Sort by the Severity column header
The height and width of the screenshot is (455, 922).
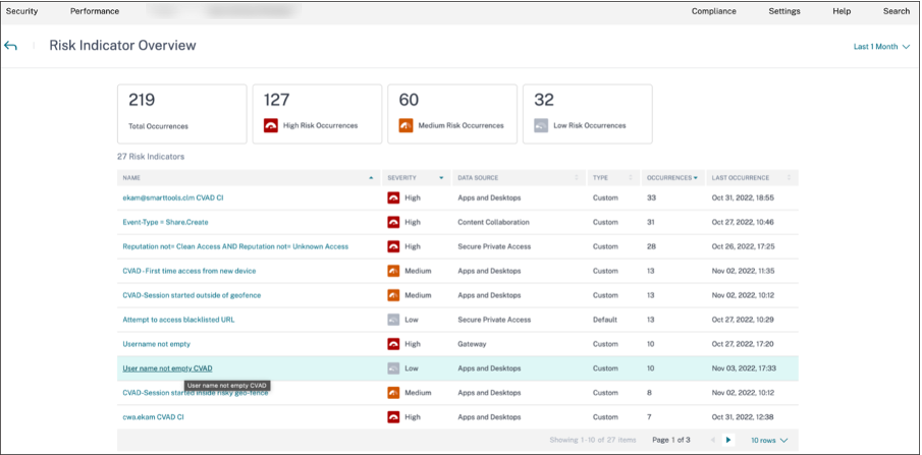pos(402,178)
